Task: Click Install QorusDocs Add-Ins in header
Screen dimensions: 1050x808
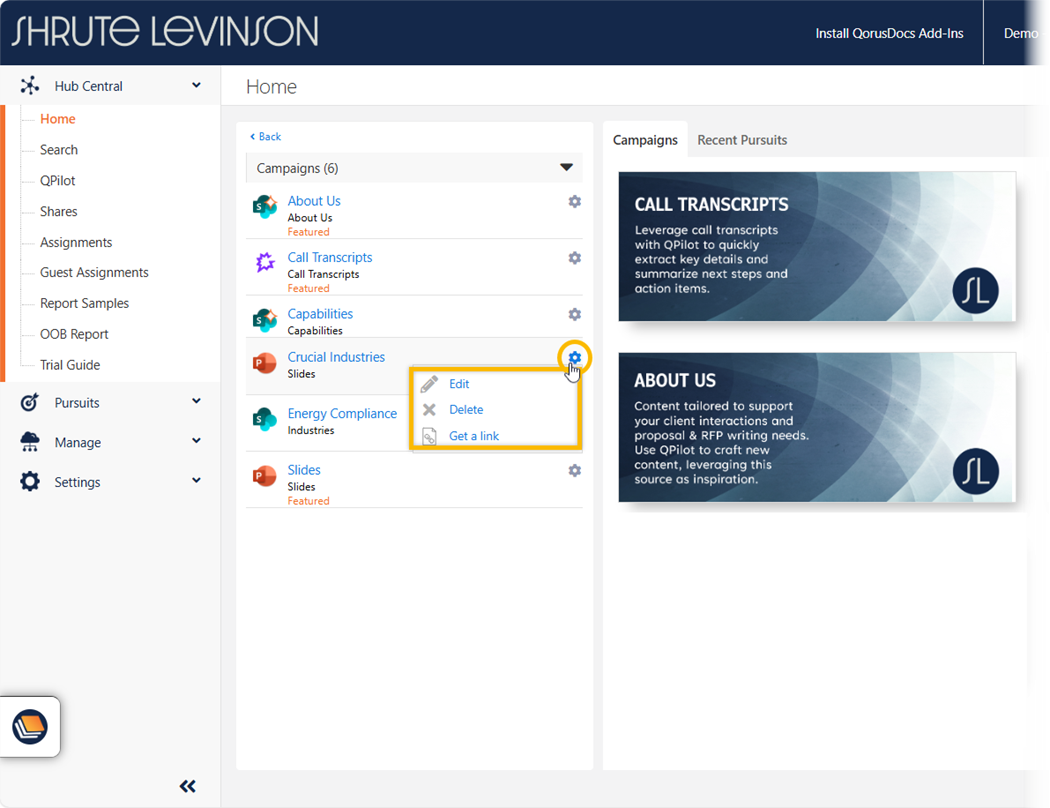Action: pos(889,33)
